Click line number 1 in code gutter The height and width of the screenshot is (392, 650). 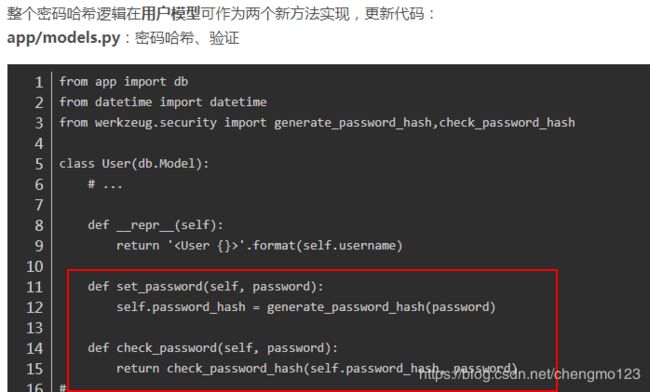point(39,82)
